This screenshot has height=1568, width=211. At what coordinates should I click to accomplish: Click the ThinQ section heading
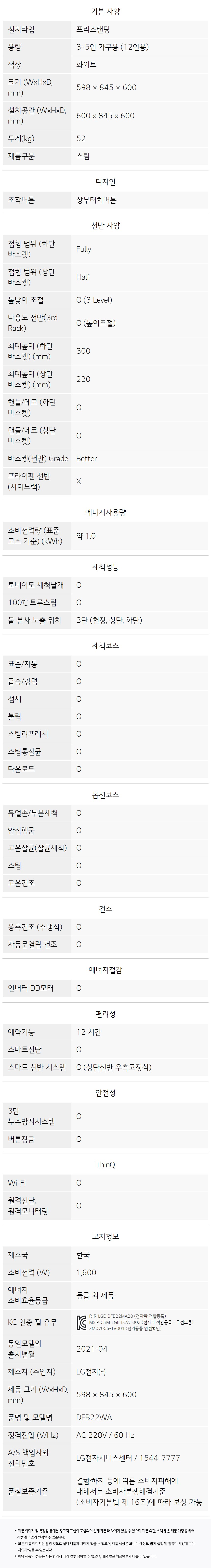tap(105, 1164)
